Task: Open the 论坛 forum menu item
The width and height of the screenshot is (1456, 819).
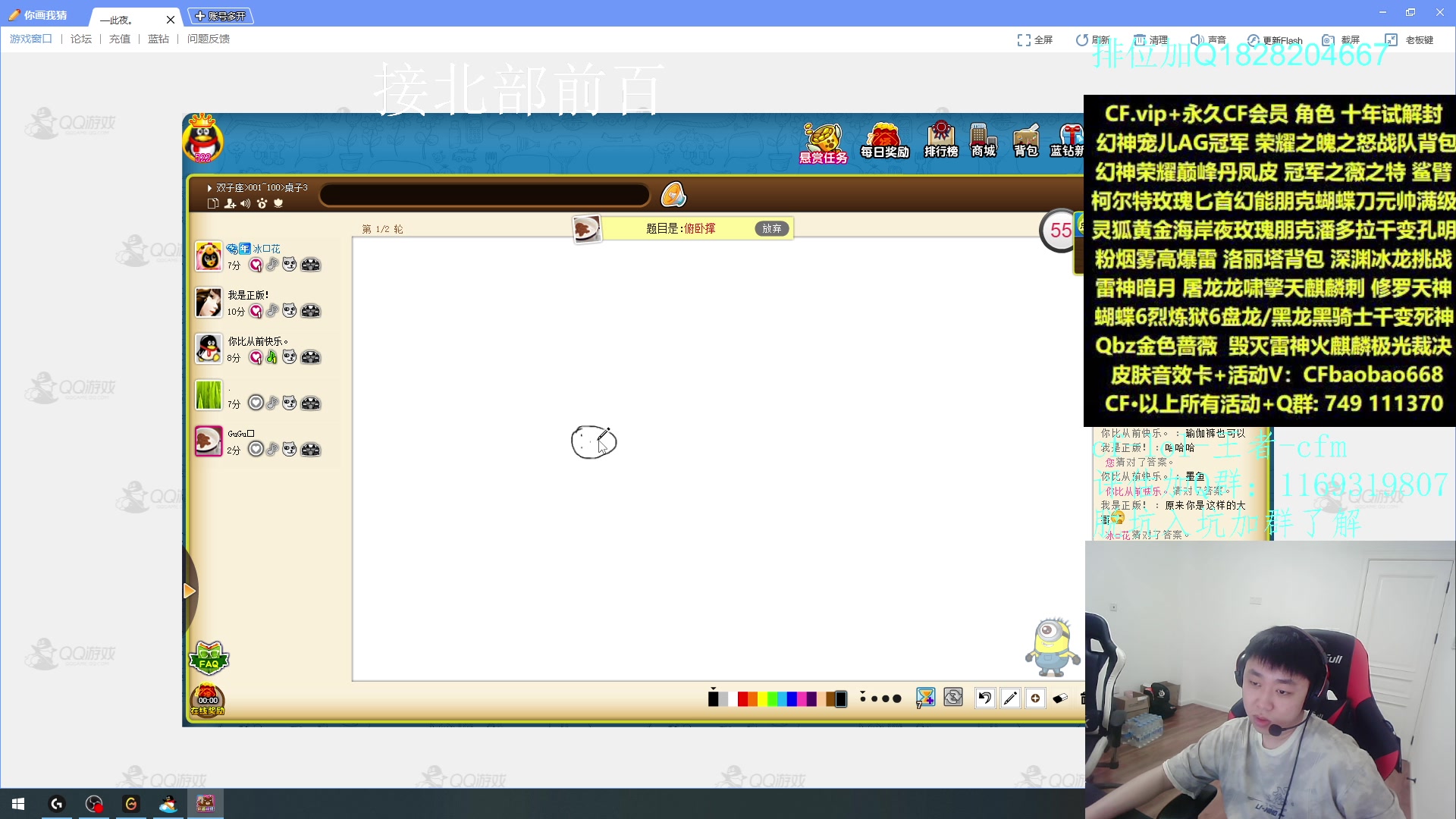Action: tap(81, 39)
